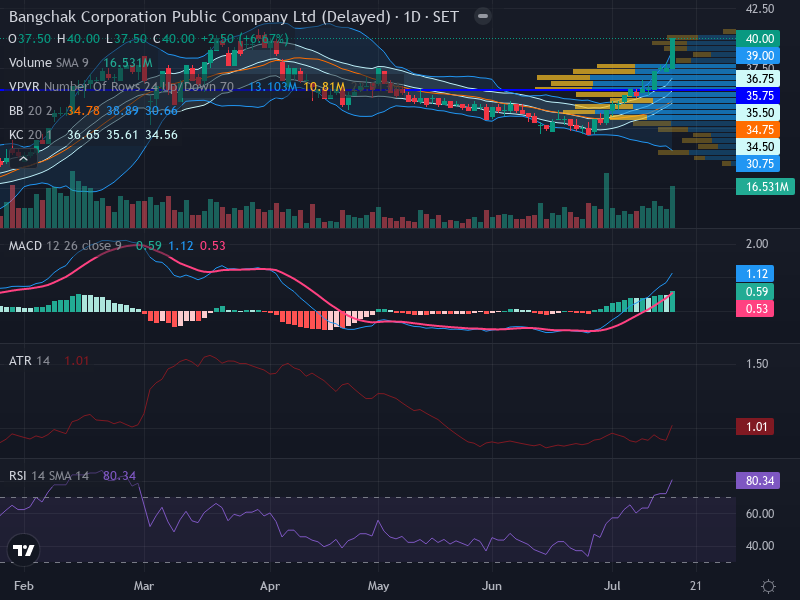Select the RSI 14 SMA 14 legend
This screenshot has width=800, height=600.
point(48,476)
